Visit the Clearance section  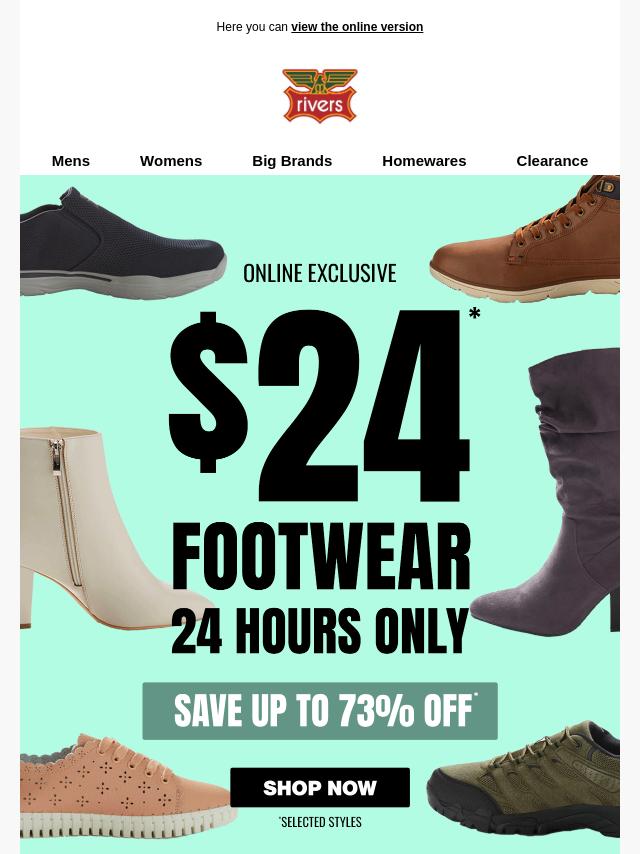552,161
